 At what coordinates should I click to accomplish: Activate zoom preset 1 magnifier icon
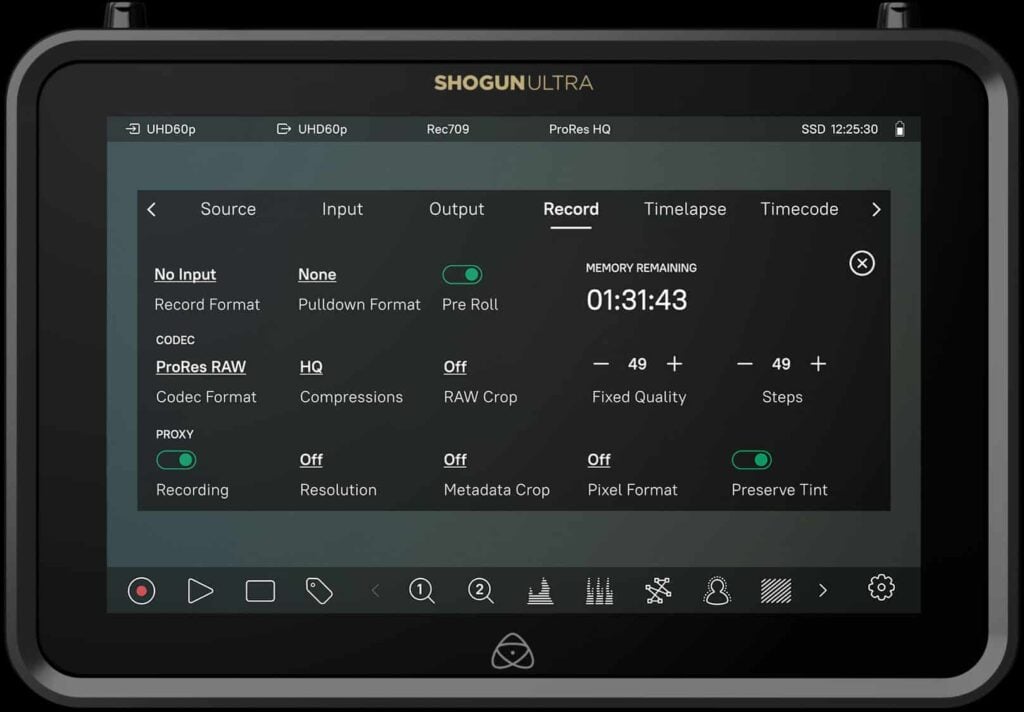point(421,591)
